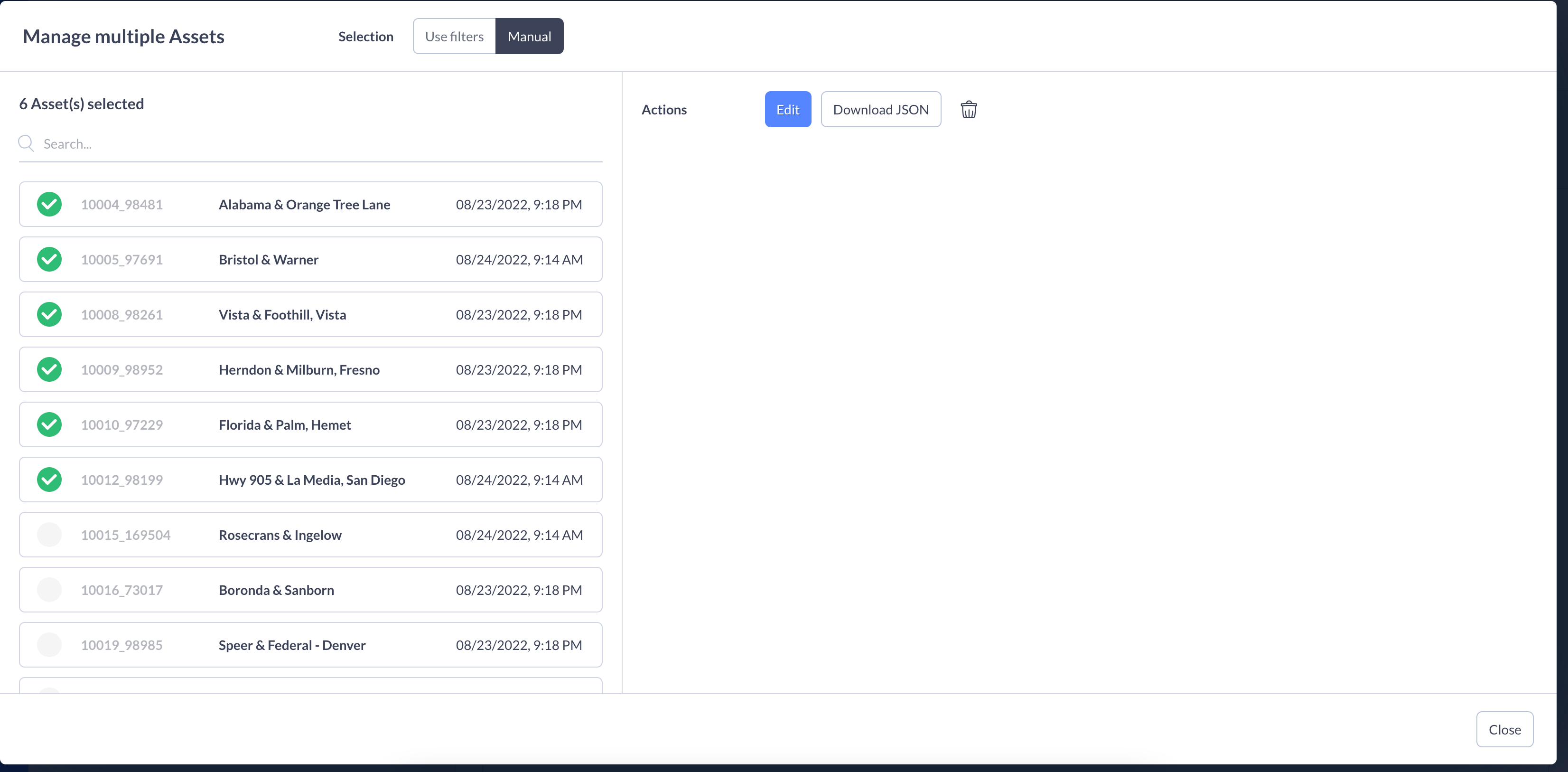Check the Boronda & Sanborn asset circle
Viewport: 1568px width, 772px height.
tap(49, 590)
